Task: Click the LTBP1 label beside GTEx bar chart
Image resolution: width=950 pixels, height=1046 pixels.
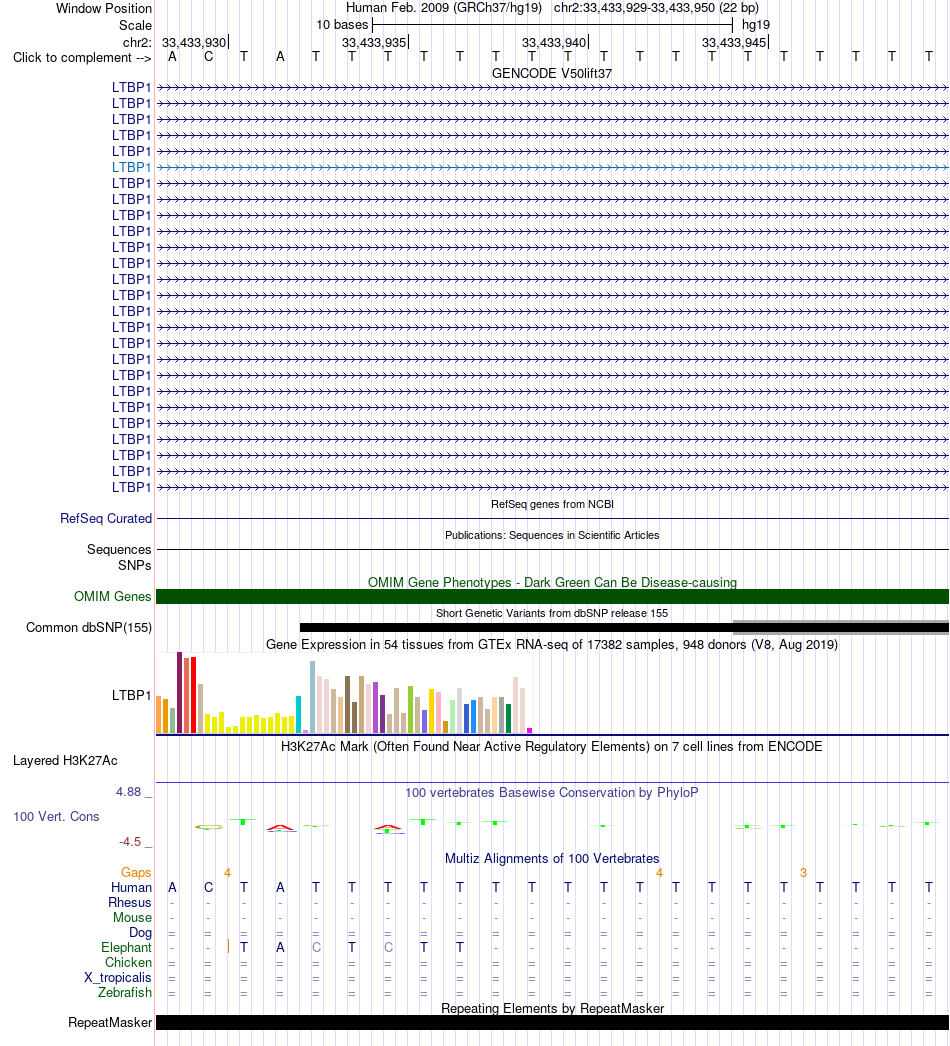Action: tap(131, 695)
